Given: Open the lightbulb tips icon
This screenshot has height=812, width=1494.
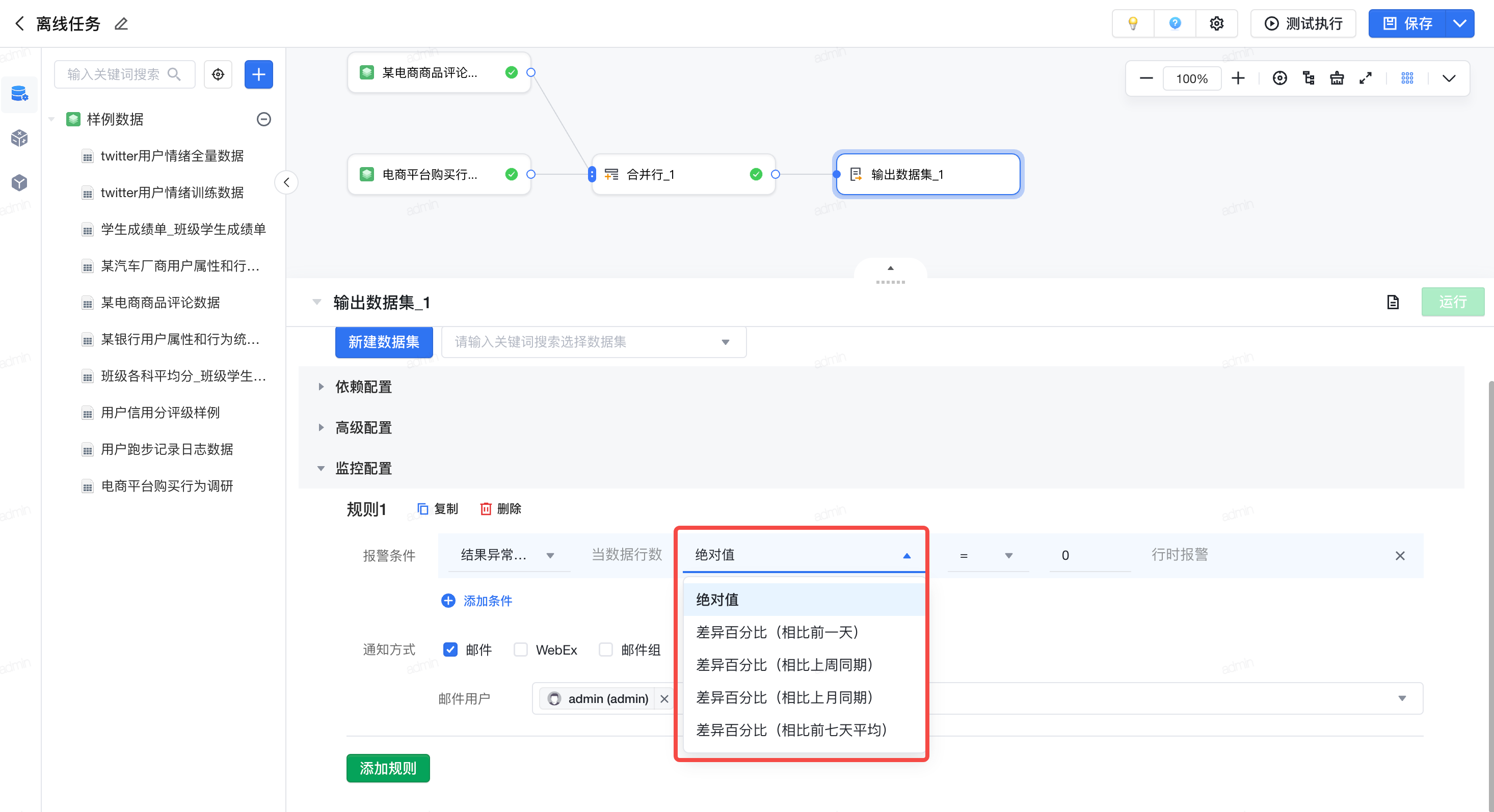Looking at the screenshot, I should pos(1132,23).
